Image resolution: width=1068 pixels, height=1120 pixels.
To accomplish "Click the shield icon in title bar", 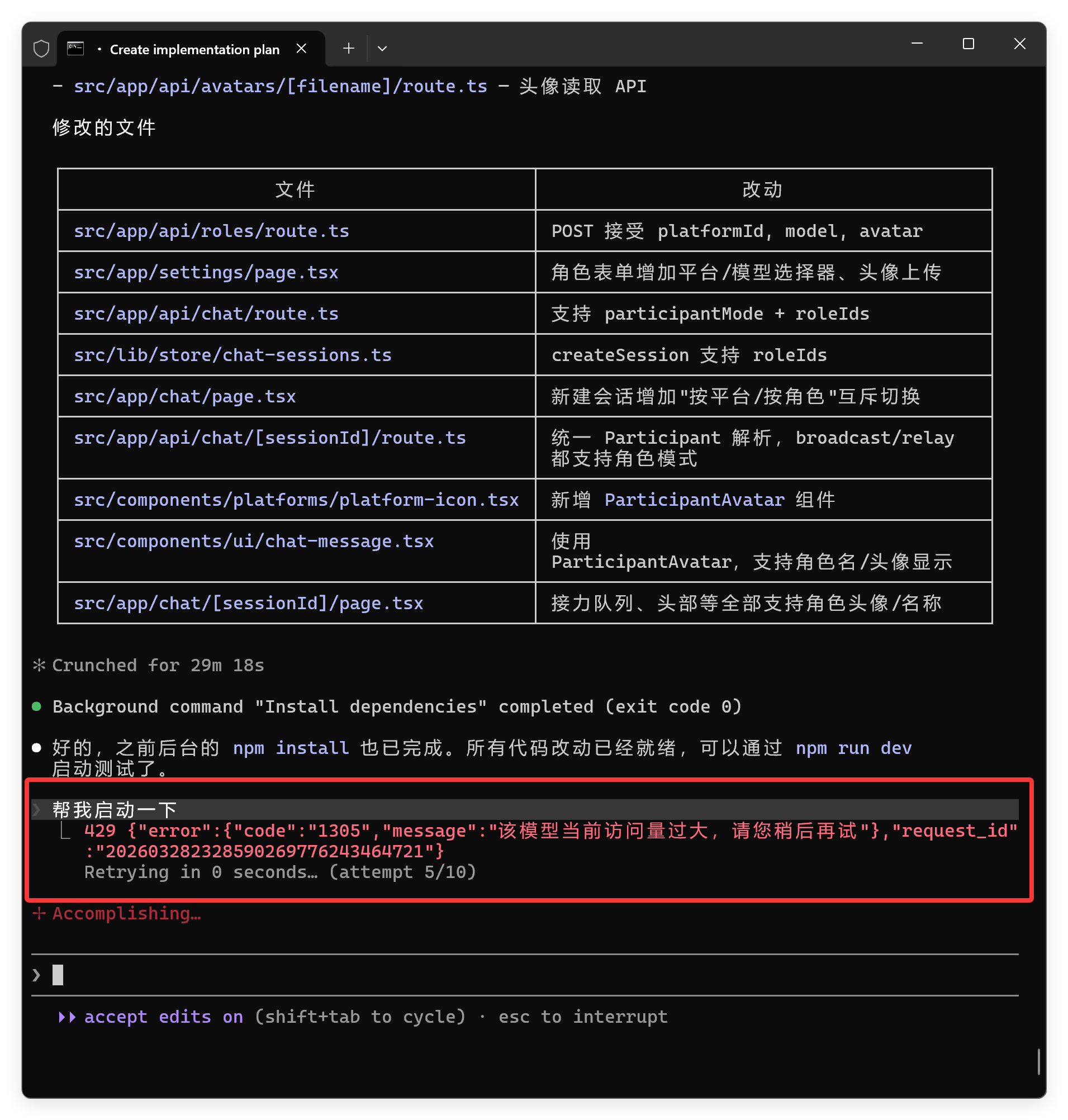I will [x=41, y=49].
